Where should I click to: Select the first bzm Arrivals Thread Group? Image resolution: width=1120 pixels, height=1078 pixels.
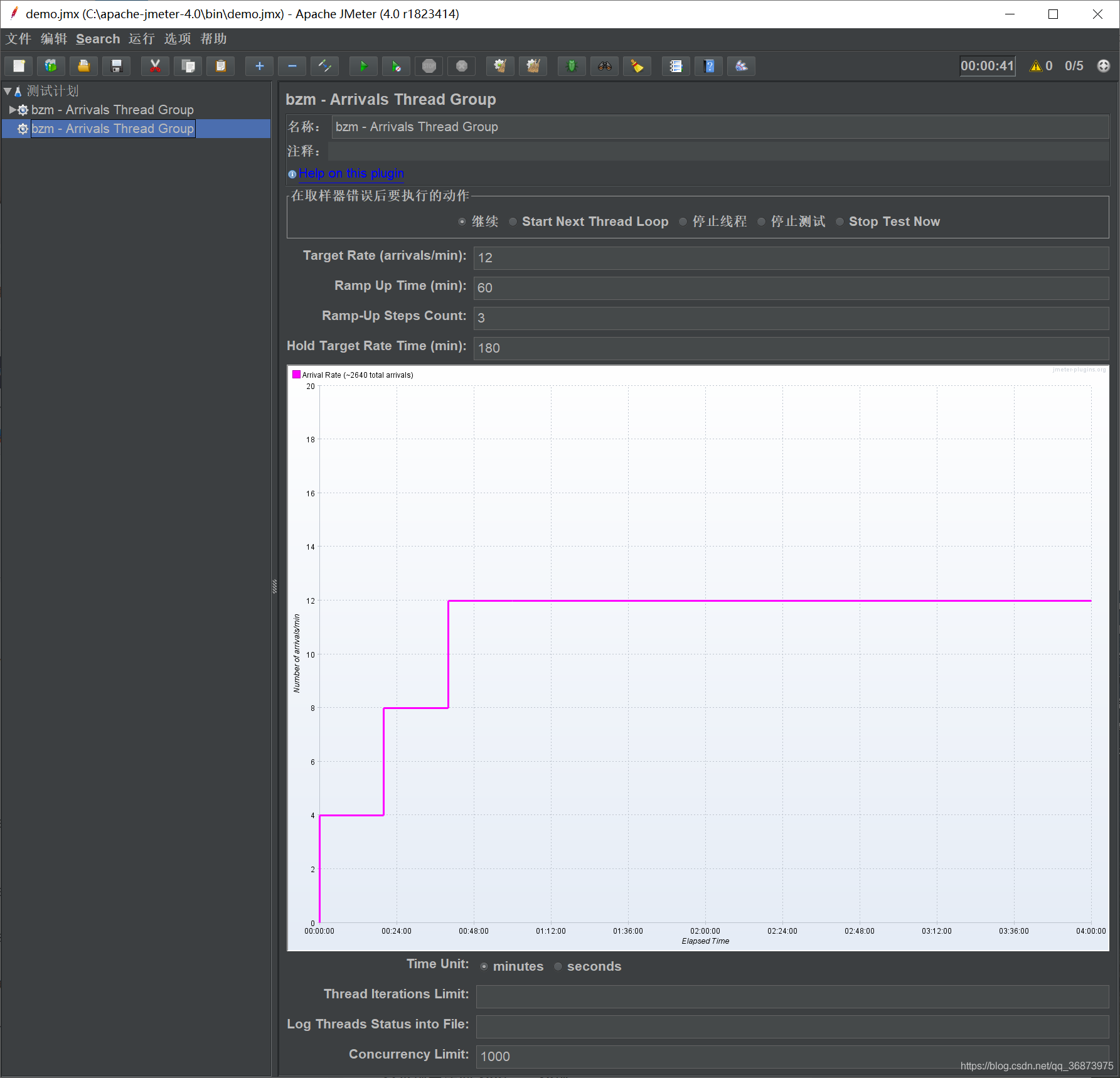[112, 110]
